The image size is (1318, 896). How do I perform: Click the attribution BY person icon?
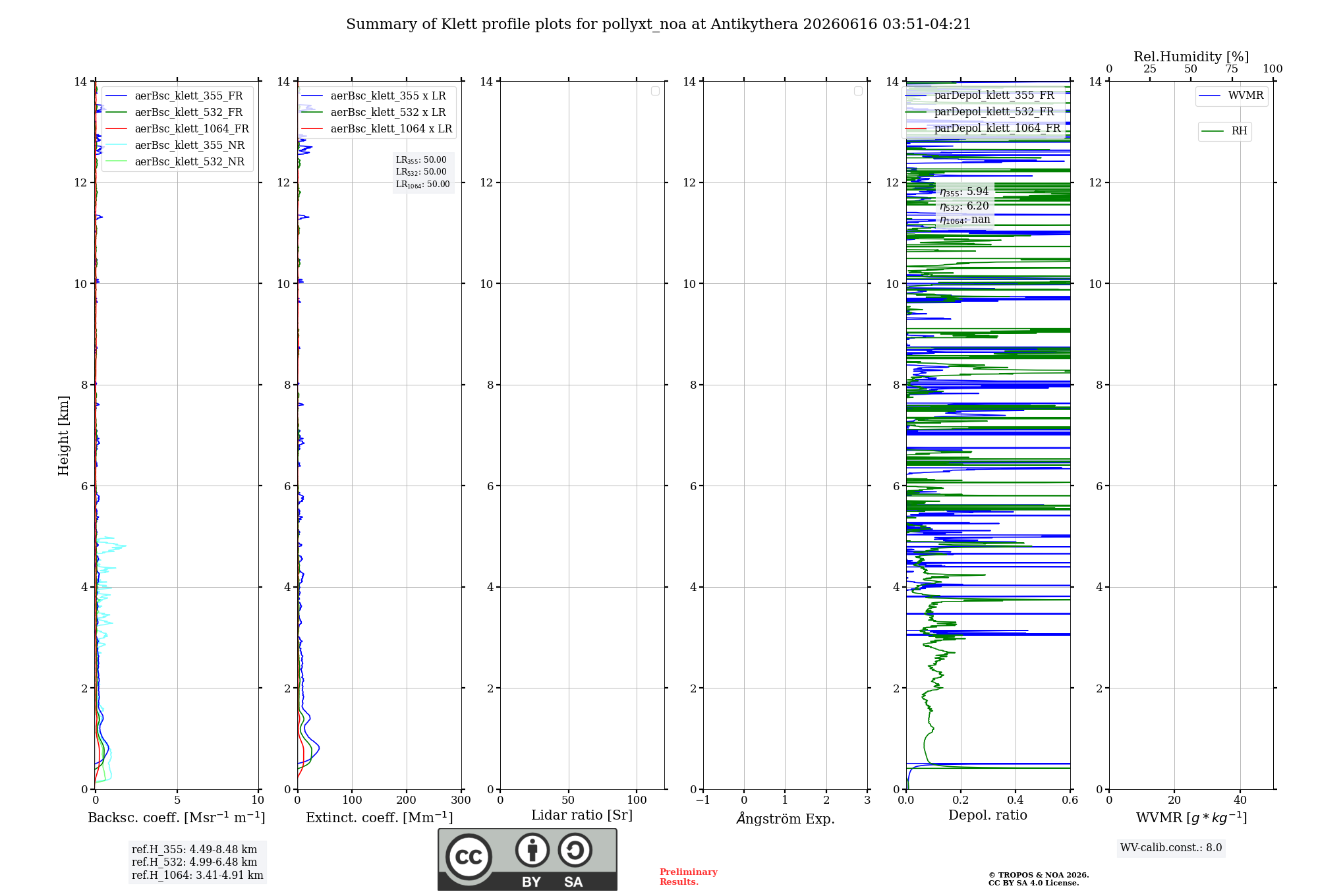coord(532,850)
